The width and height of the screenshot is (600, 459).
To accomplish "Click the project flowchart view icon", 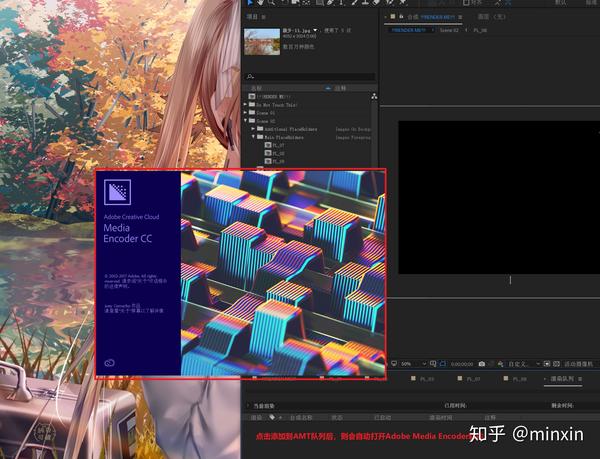I will (374, 96).
